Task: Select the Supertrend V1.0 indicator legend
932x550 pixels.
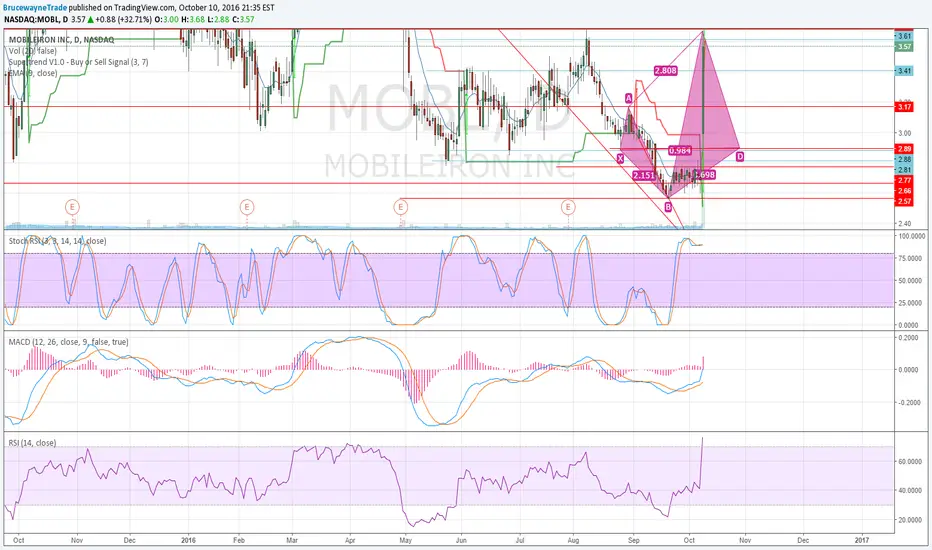Action: point(78,62)
